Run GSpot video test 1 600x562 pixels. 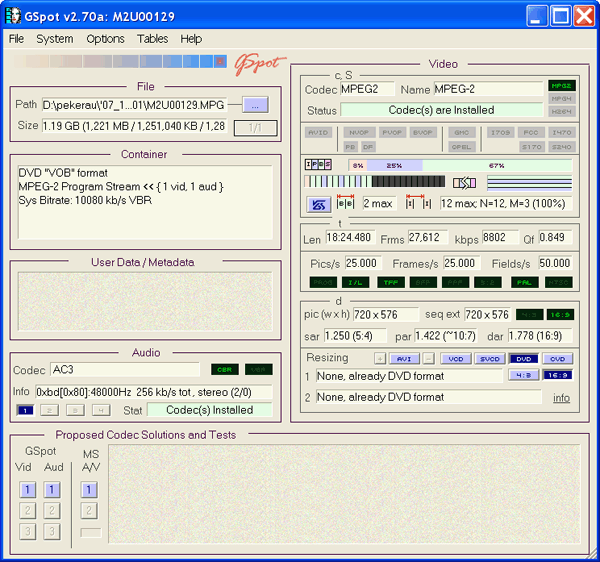click(29, 490)
